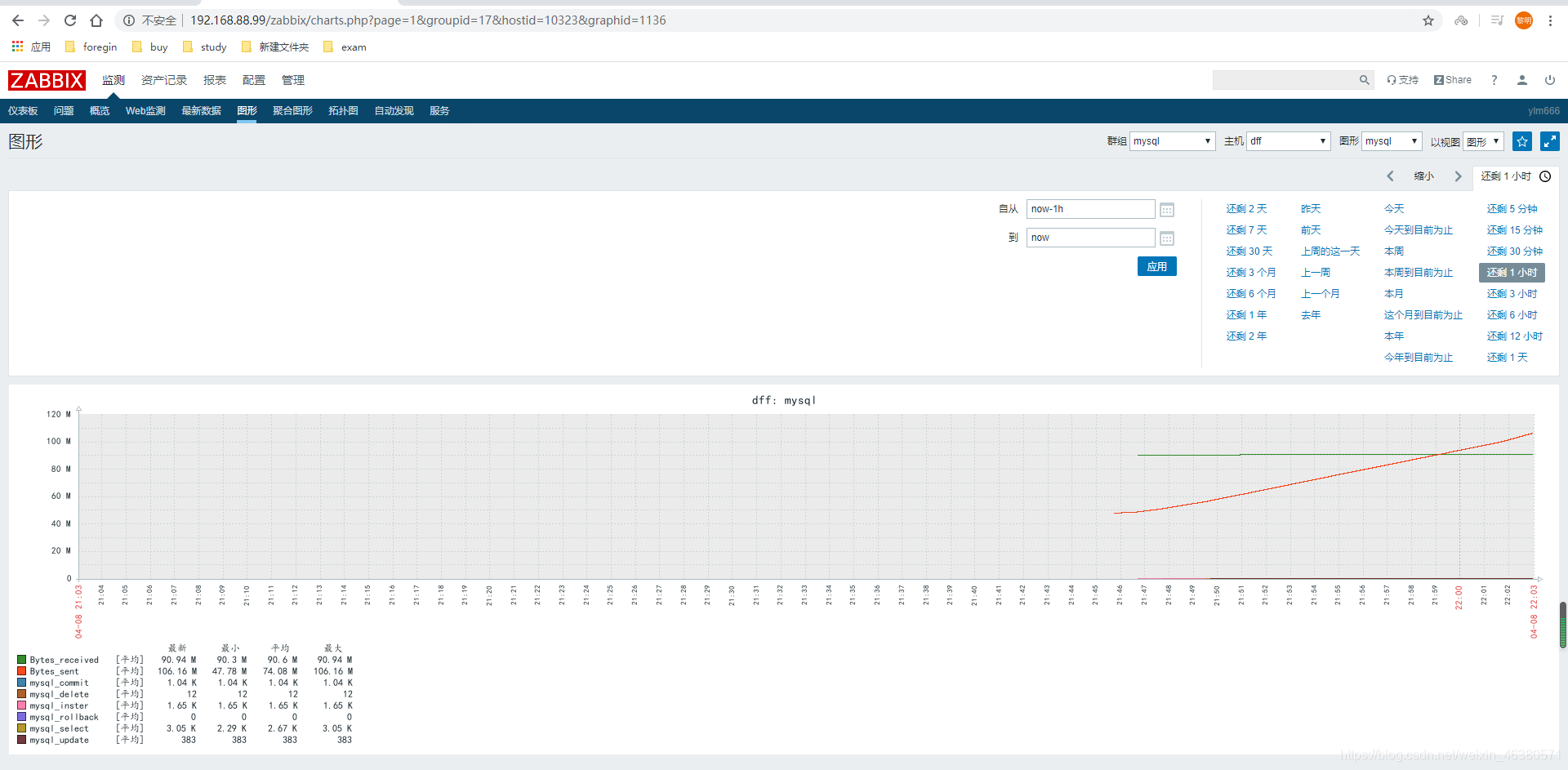Open the Monitoring main menu
Viewport: 1568px width, 770px height.
point(114,80)
